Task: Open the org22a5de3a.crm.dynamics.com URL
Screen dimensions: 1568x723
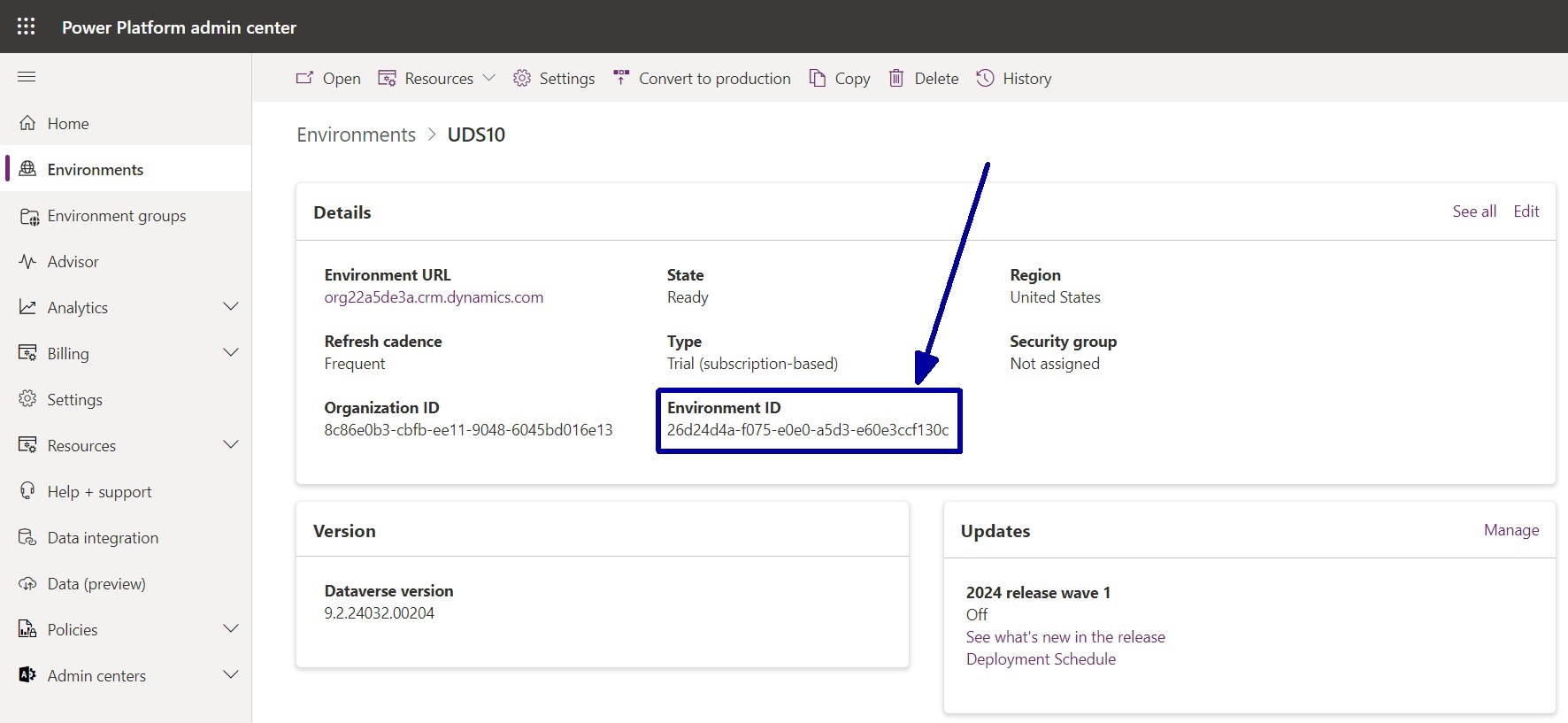Action: [x=434, y=297]
